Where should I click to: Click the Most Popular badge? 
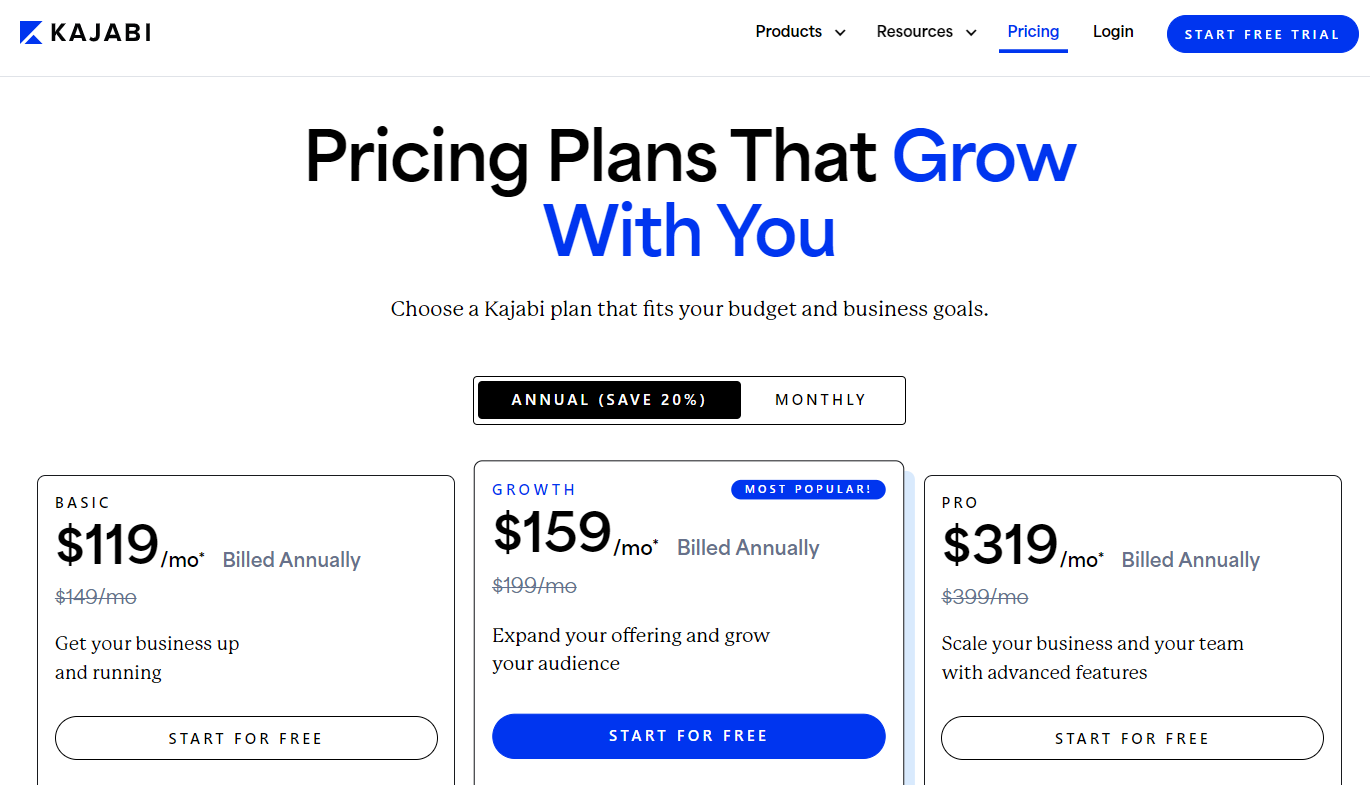808,489
